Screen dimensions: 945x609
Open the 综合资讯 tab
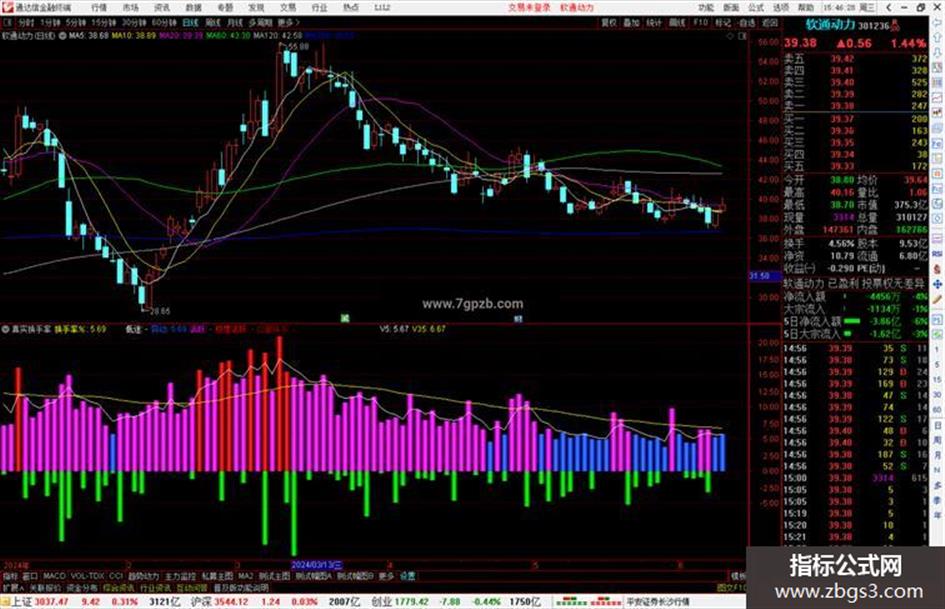tap(119, 587)
